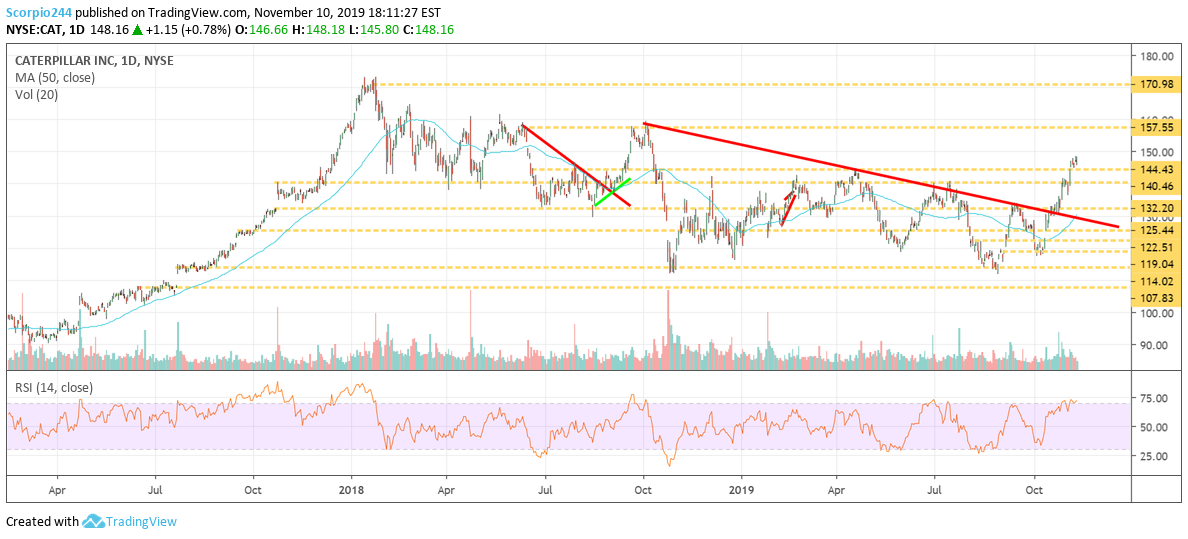Viewport: 1188px width, 539px height.
Task: Click the green up-triangle price change indicator
Action: [137, 30]
